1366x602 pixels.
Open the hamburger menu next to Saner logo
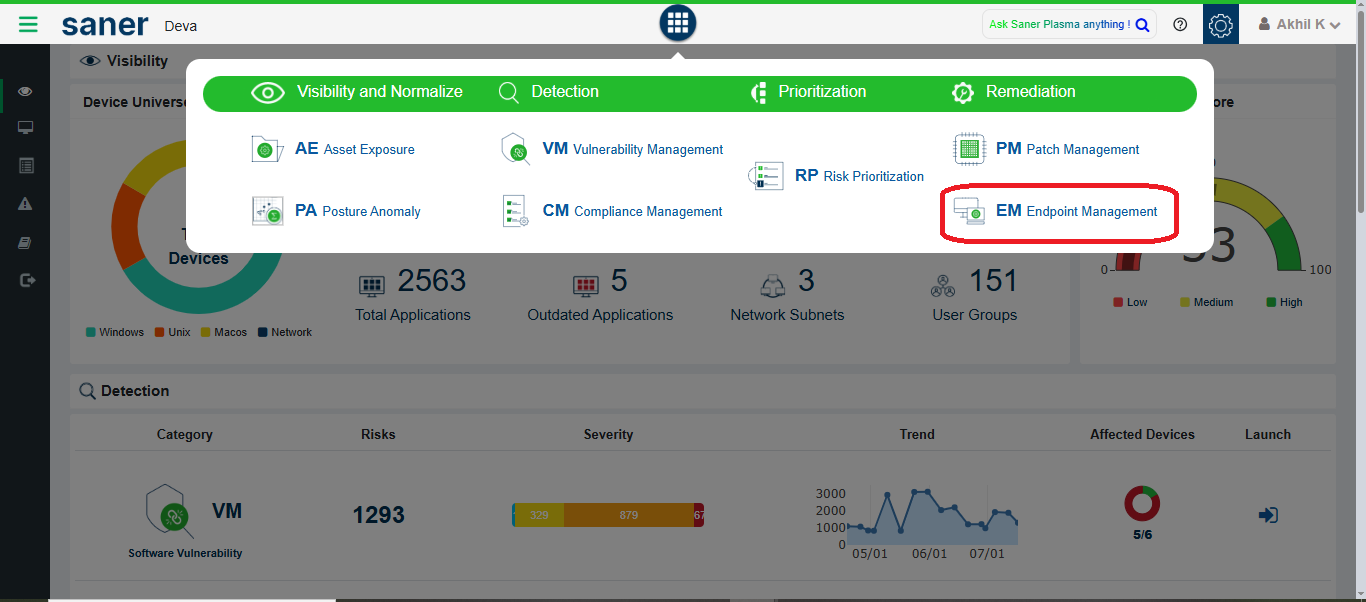tap(28, 24)
